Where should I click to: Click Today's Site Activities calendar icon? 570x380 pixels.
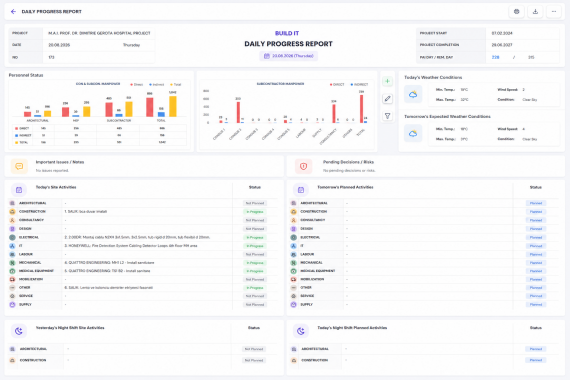[19, 190]
